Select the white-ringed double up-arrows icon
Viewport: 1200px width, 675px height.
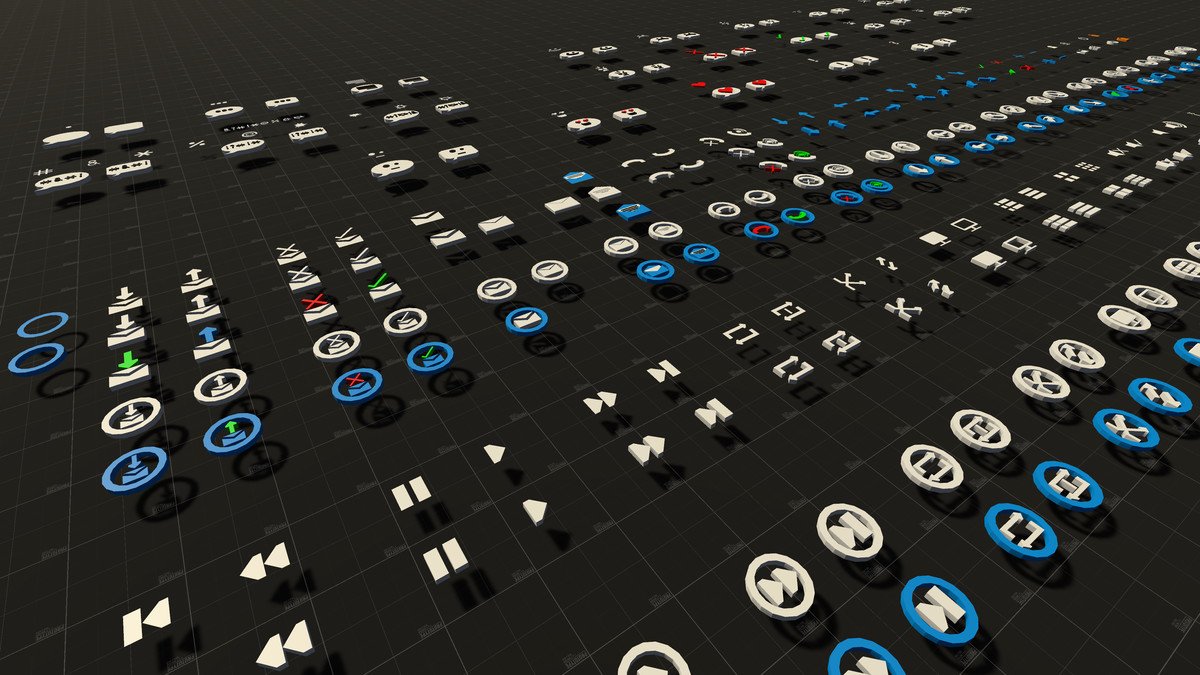pyautogui.click(x=1077, y=353)
